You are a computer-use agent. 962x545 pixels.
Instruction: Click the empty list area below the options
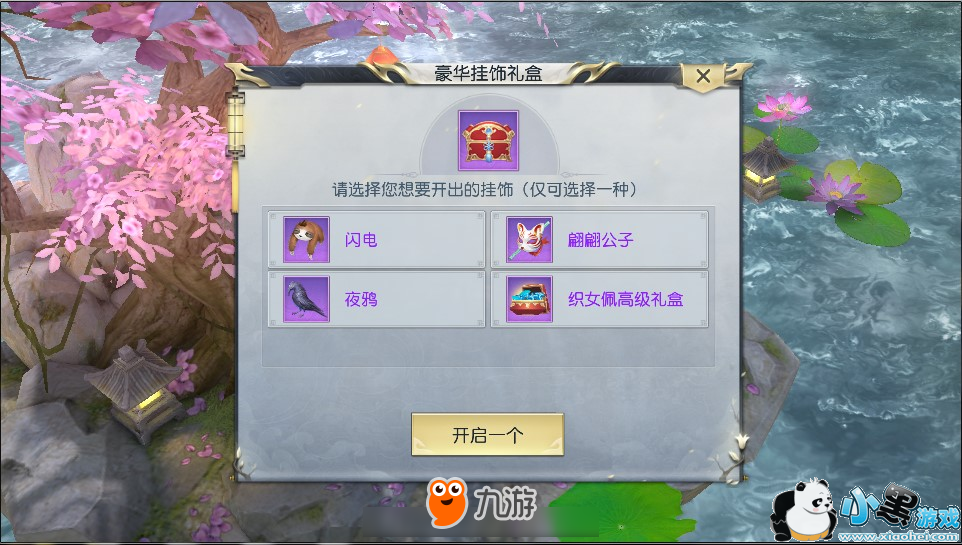488,347
